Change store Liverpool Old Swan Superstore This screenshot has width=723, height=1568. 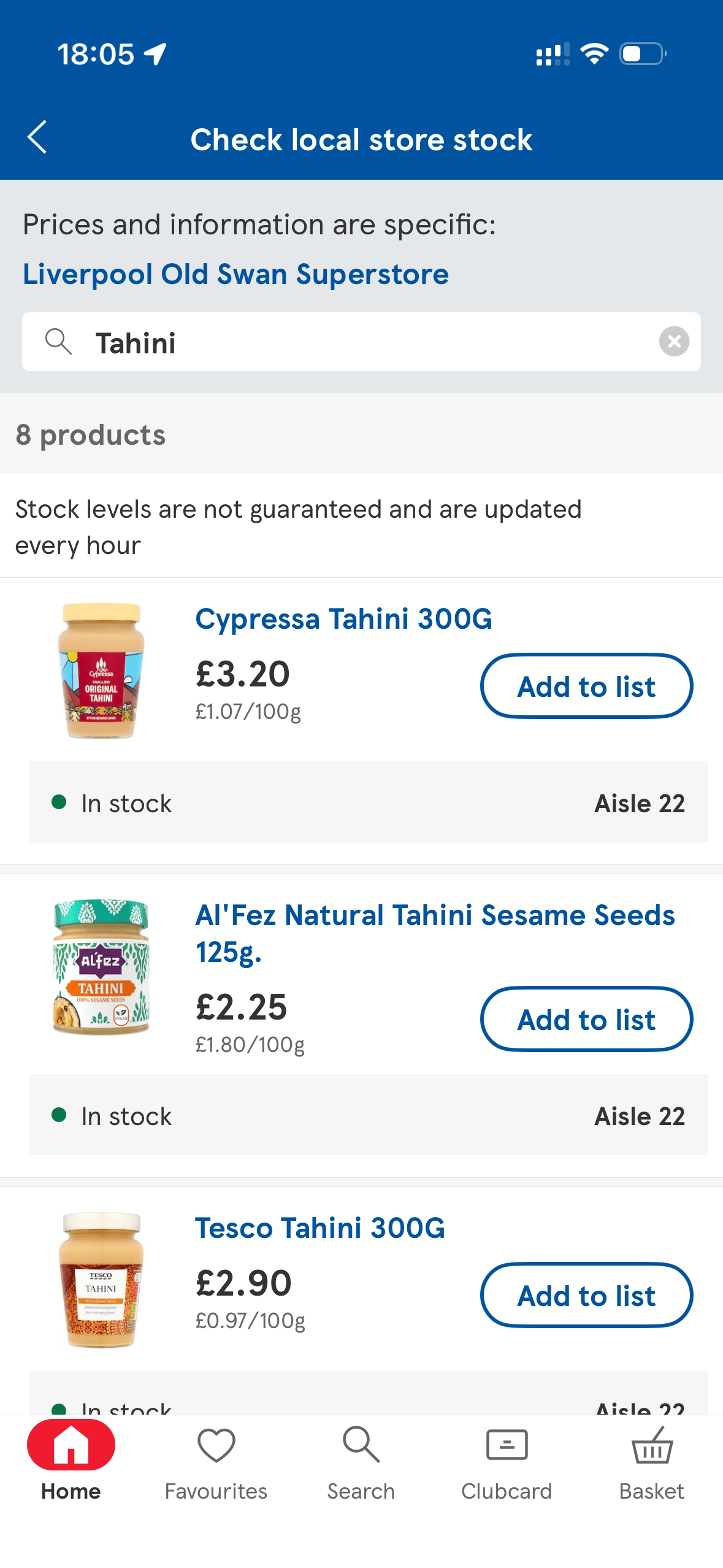(x=235, y=274)
